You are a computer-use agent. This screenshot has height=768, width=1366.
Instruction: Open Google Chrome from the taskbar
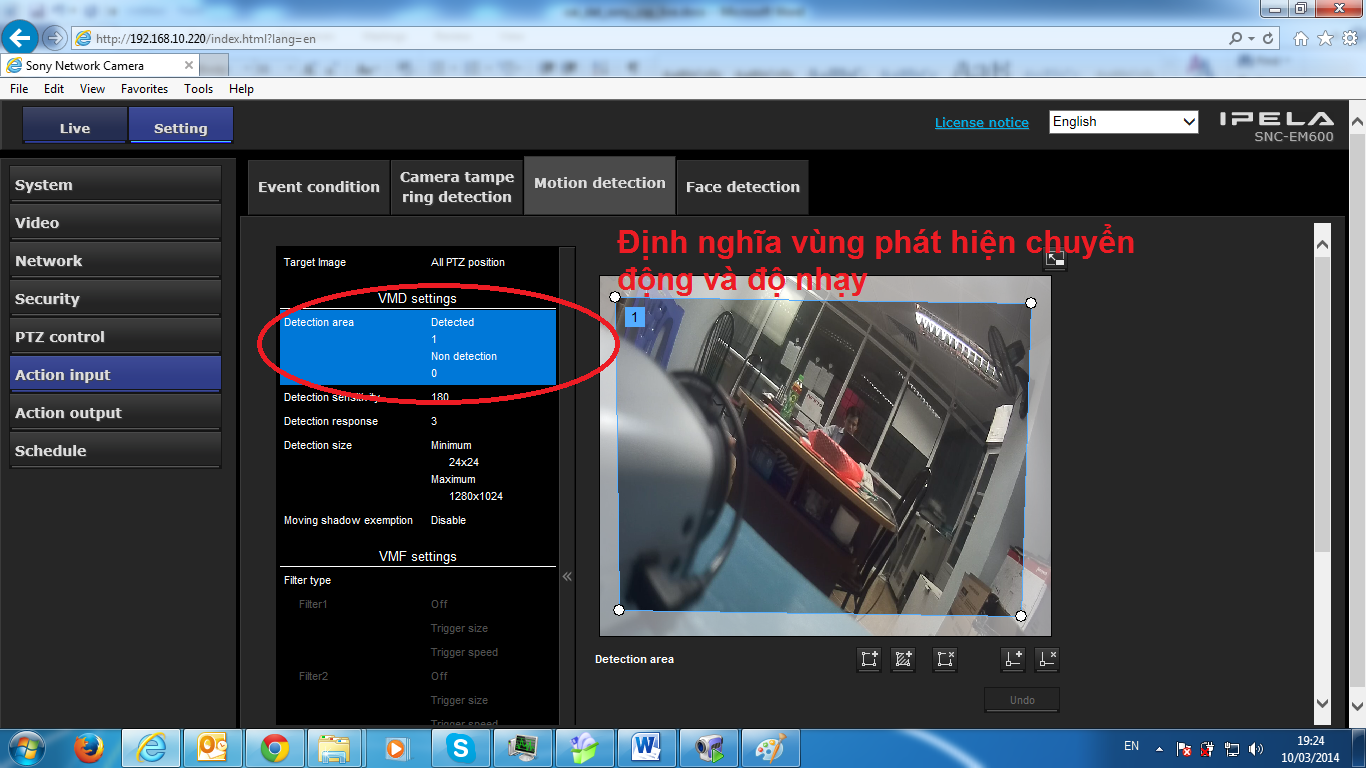[x=275, y=747]
